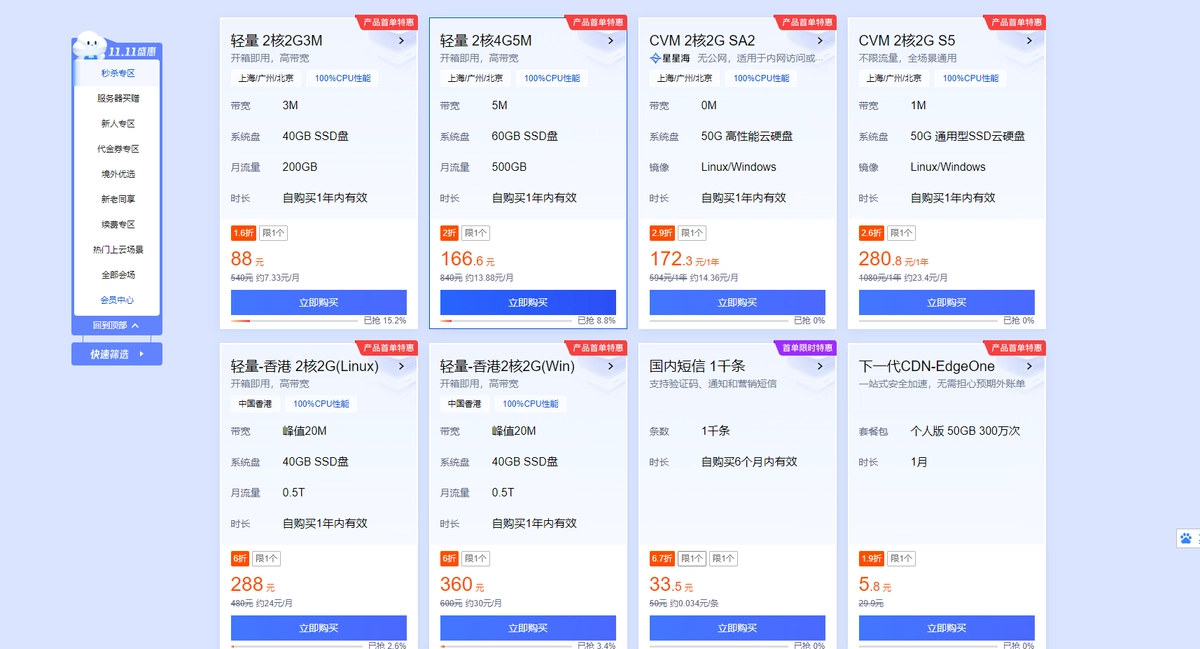Click the 个人版 50GB 300万次 value
Viewport: 1200px width, 649px height.
pyautogui.click(x=965, y=431)
